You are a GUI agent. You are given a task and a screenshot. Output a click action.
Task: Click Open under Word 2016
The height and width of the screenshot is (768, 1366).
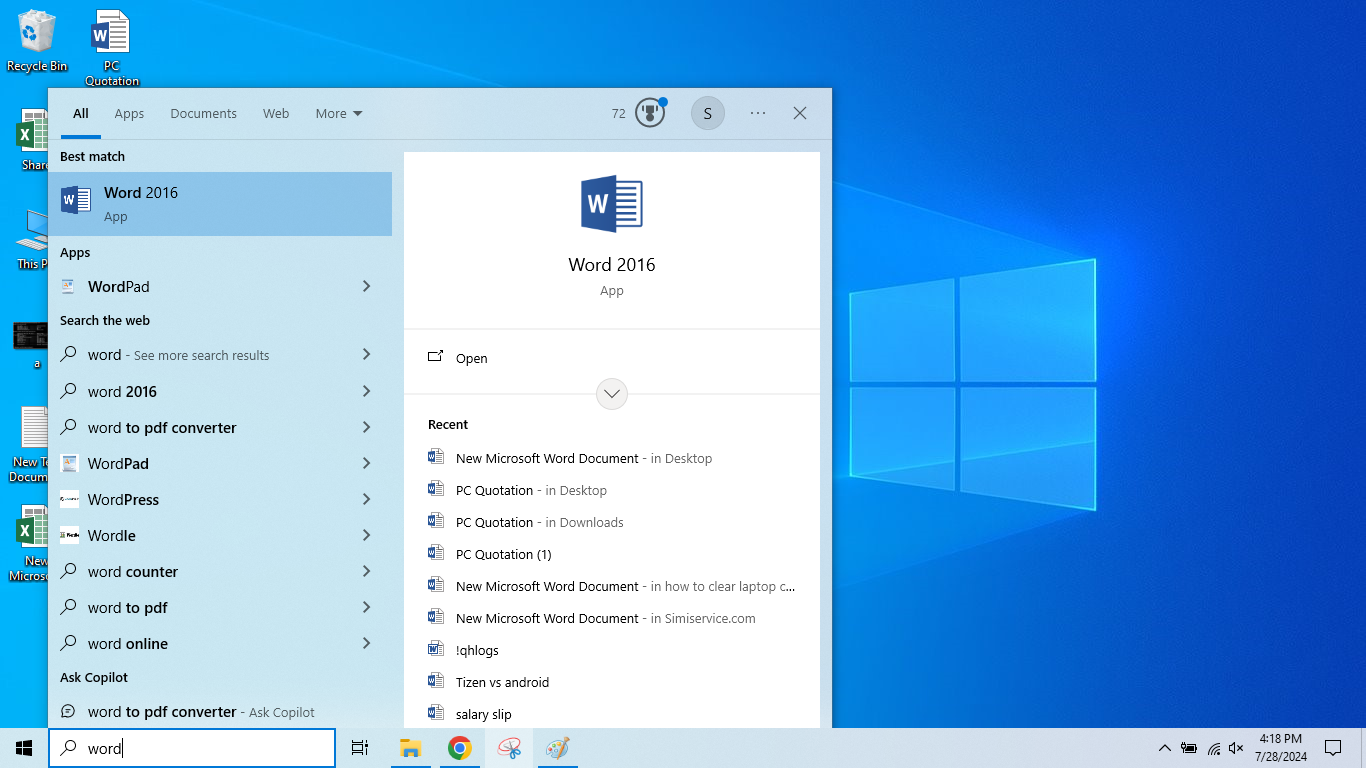[471, 358]
